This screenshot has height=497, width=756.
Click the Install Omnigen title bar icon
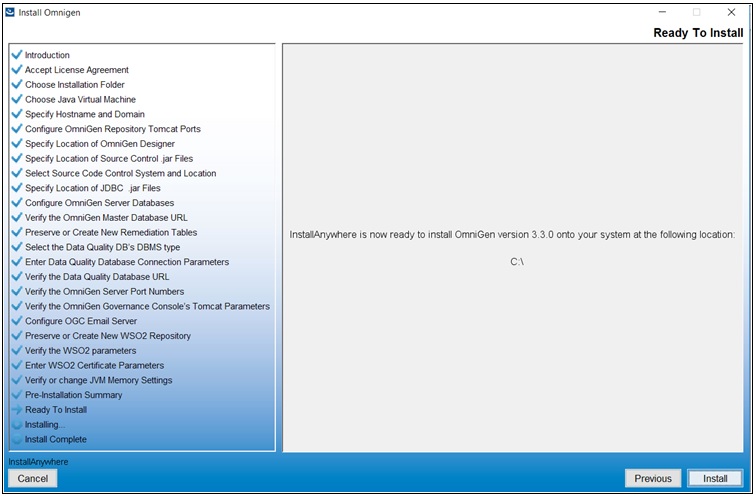[x=10, y=12]
